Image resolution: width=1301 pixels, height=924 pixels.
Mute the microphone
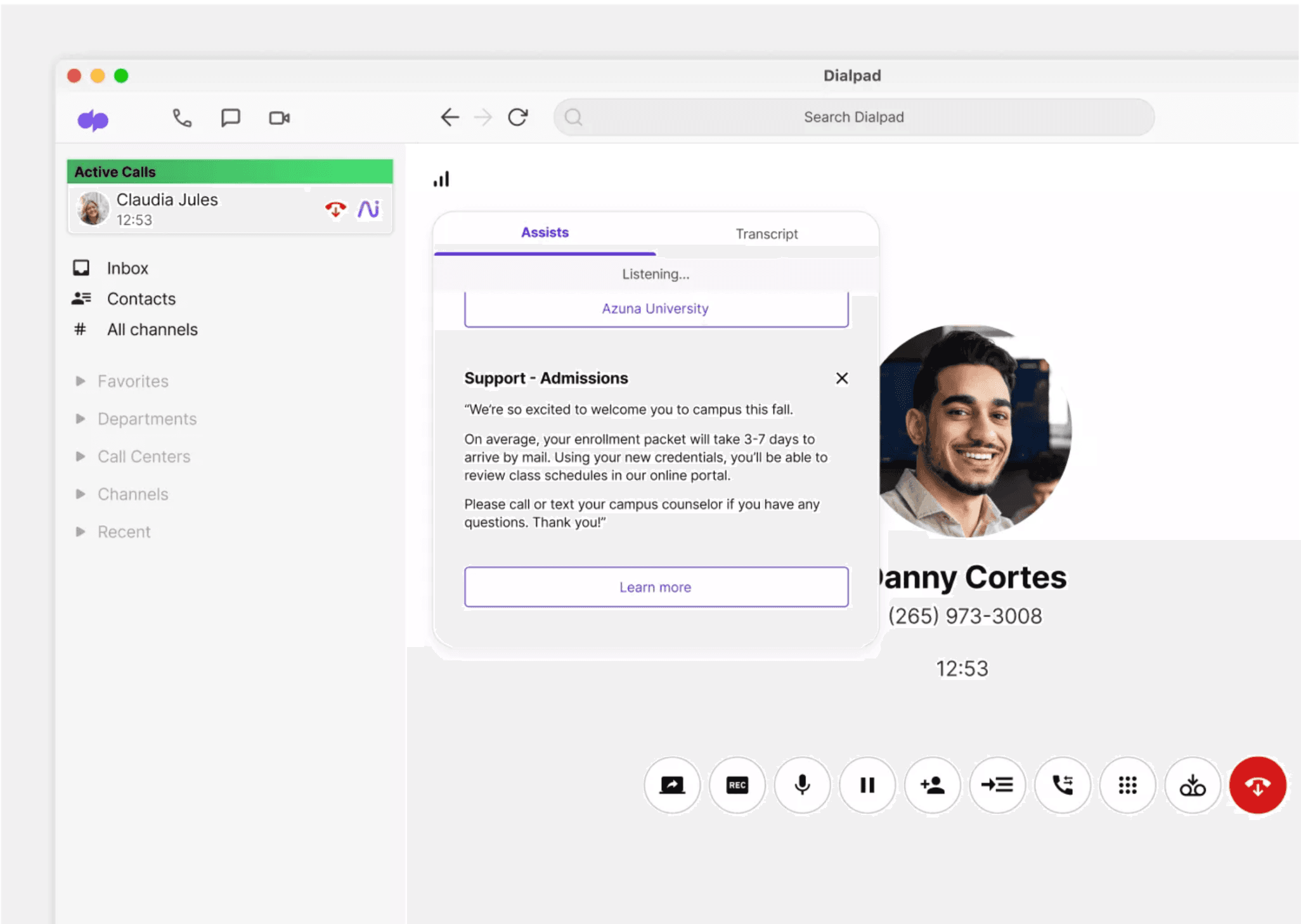pos(802,785)
